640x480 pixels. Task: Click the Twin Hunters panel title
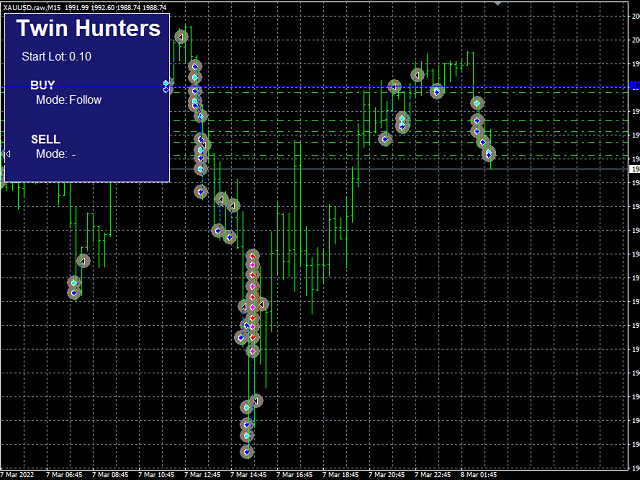89,28
